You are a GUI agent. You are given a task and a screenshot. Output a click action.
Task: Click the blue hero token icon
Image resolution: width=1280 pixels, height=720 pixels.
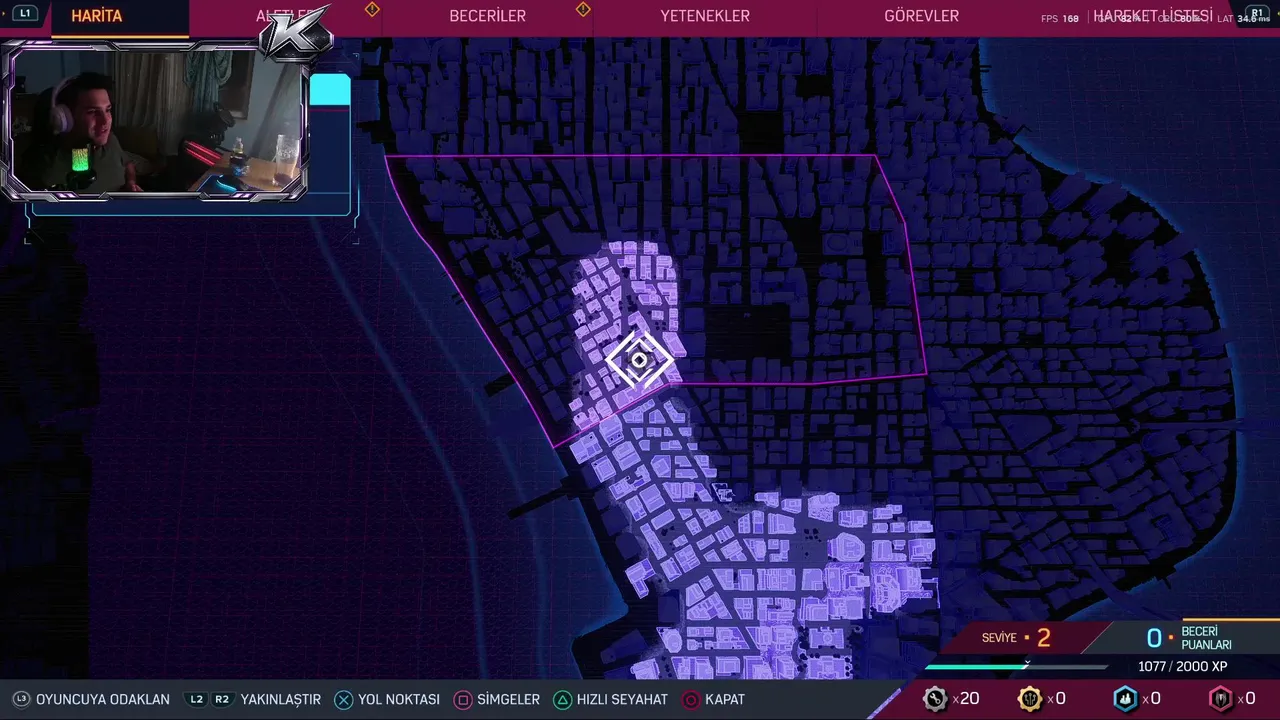tap(1125, 699)
